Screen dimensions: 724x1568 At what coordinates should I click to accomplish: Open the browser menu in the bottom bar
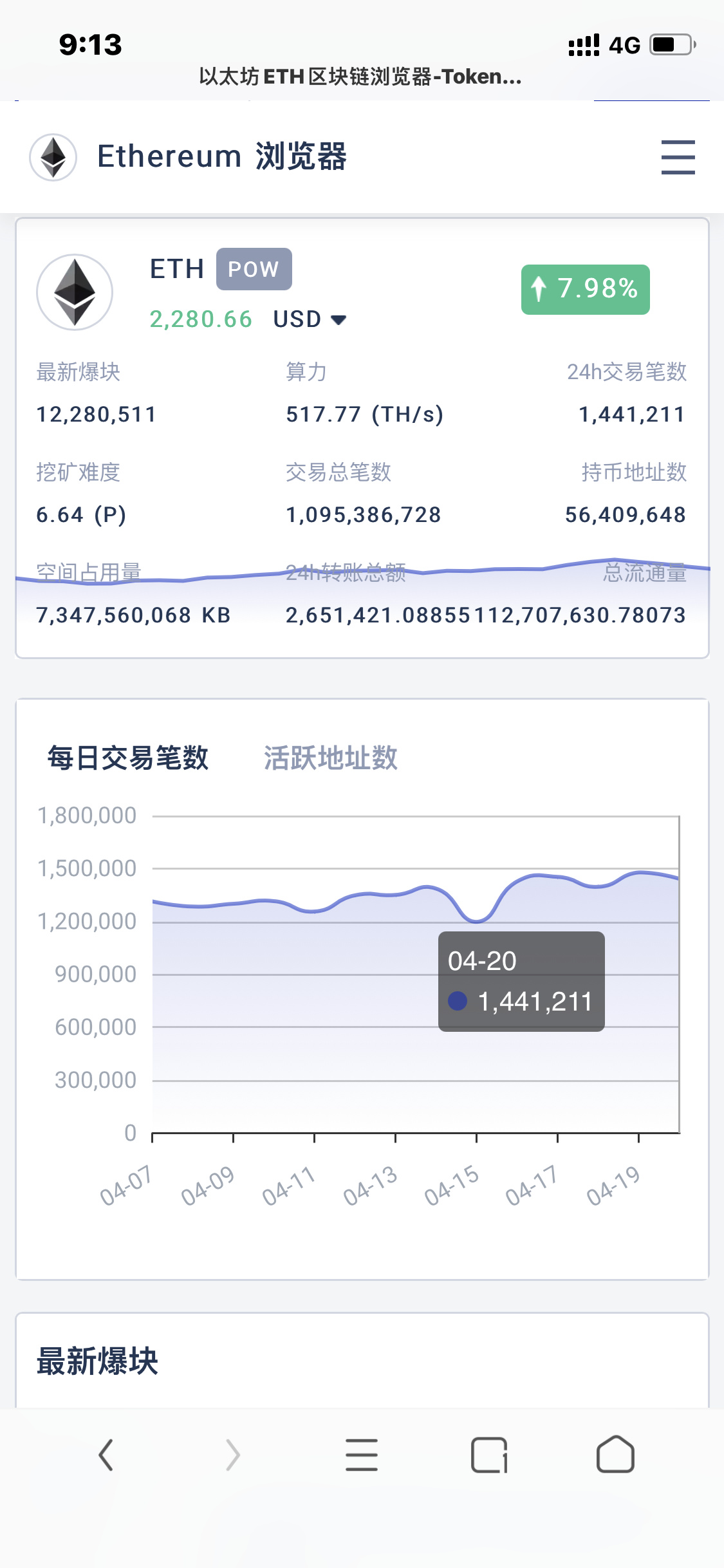(x=362, y=1455)
